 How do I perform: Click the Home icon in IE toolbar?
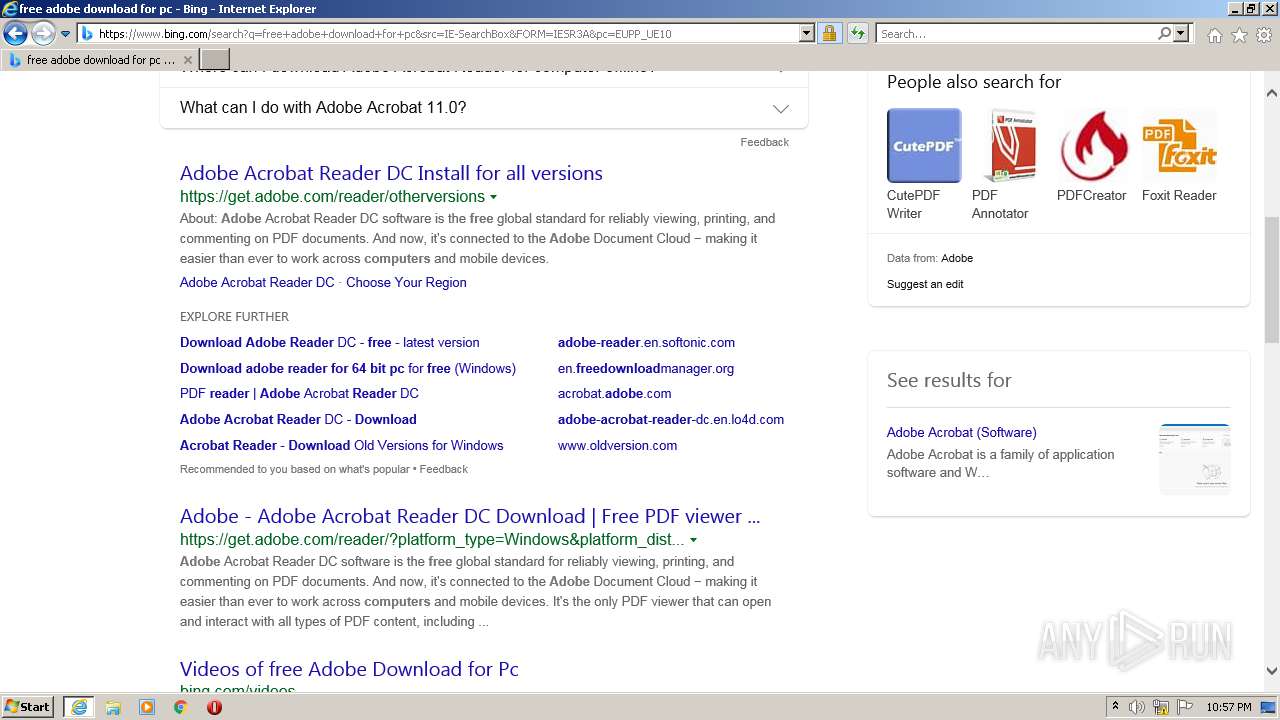[x=1214, y=35]
